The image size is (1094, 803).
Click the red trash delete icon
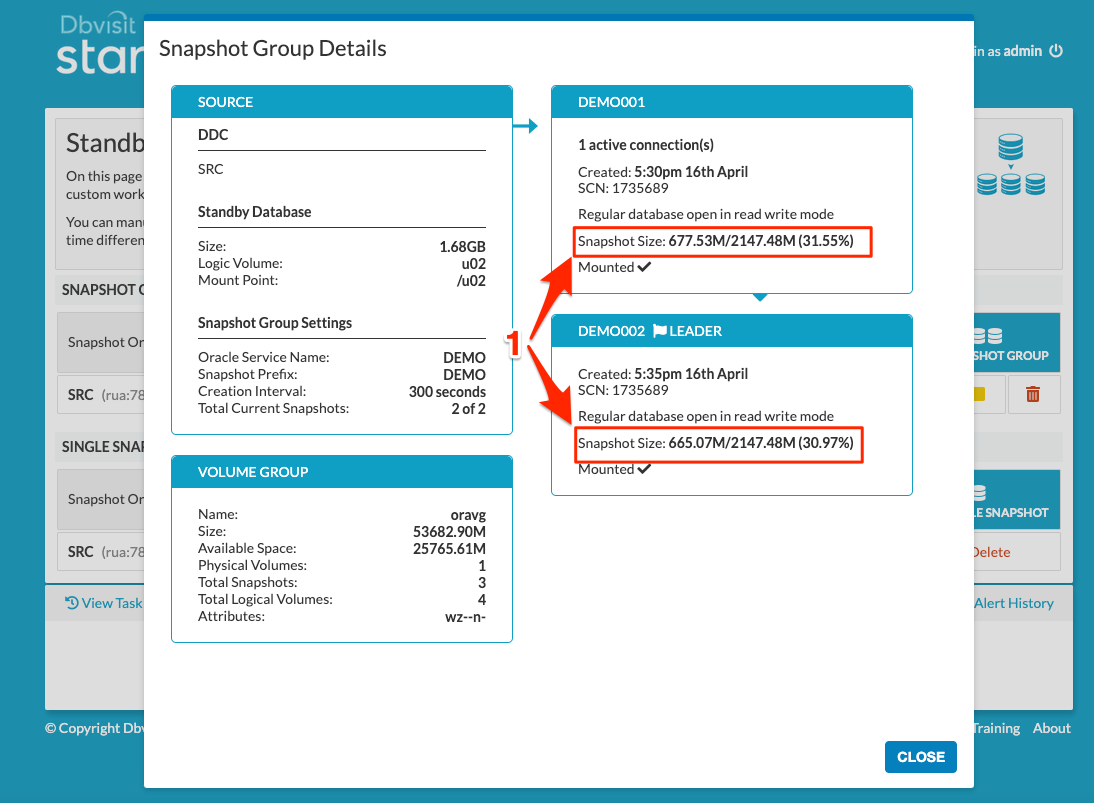[x=1034, y=394]
